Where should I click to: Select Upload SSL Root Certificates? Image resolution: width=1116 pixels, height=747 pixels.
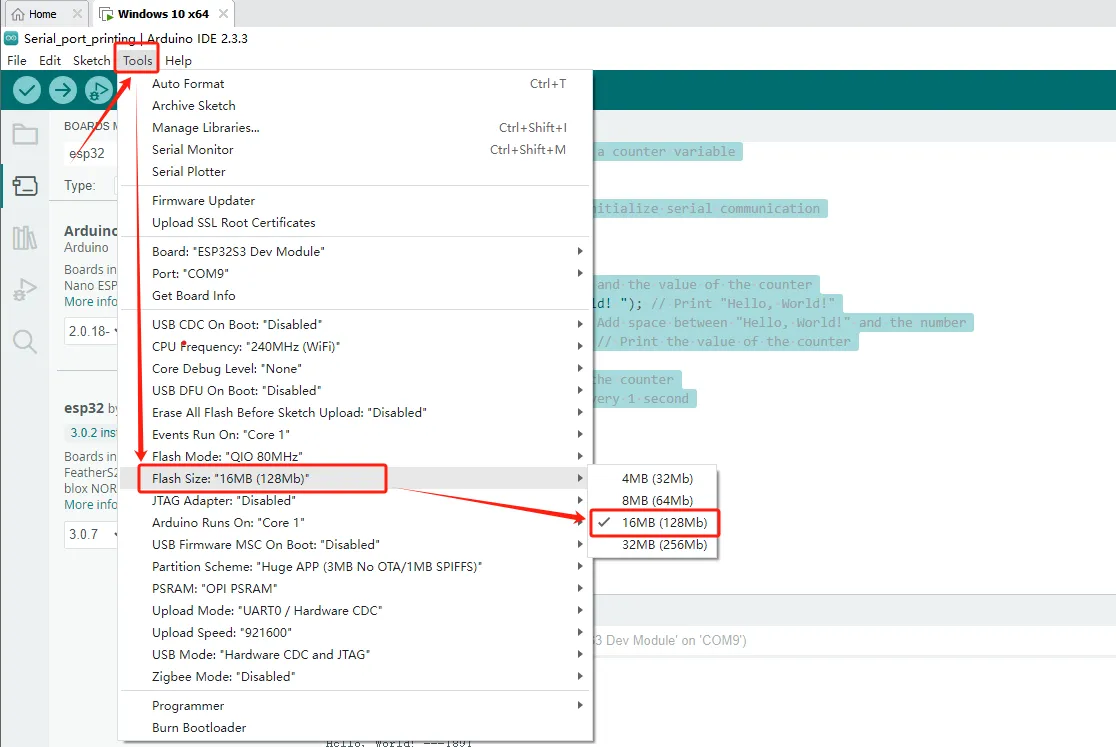pyautogui.click(x=355, y=223)
